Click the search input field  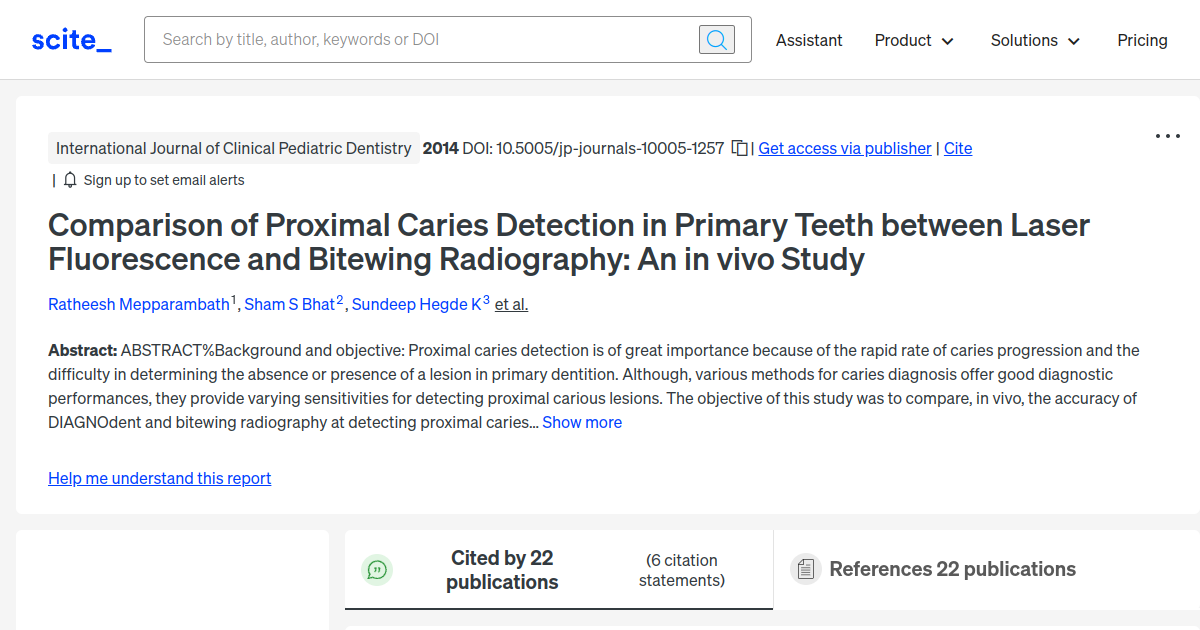pos(420,39)
